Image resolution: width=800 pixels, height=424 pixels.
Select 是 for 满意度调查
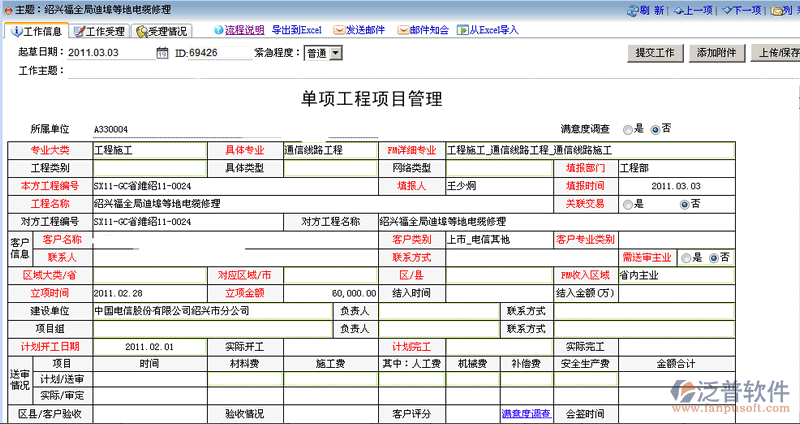pyautogui.click(x=627, y=129)
